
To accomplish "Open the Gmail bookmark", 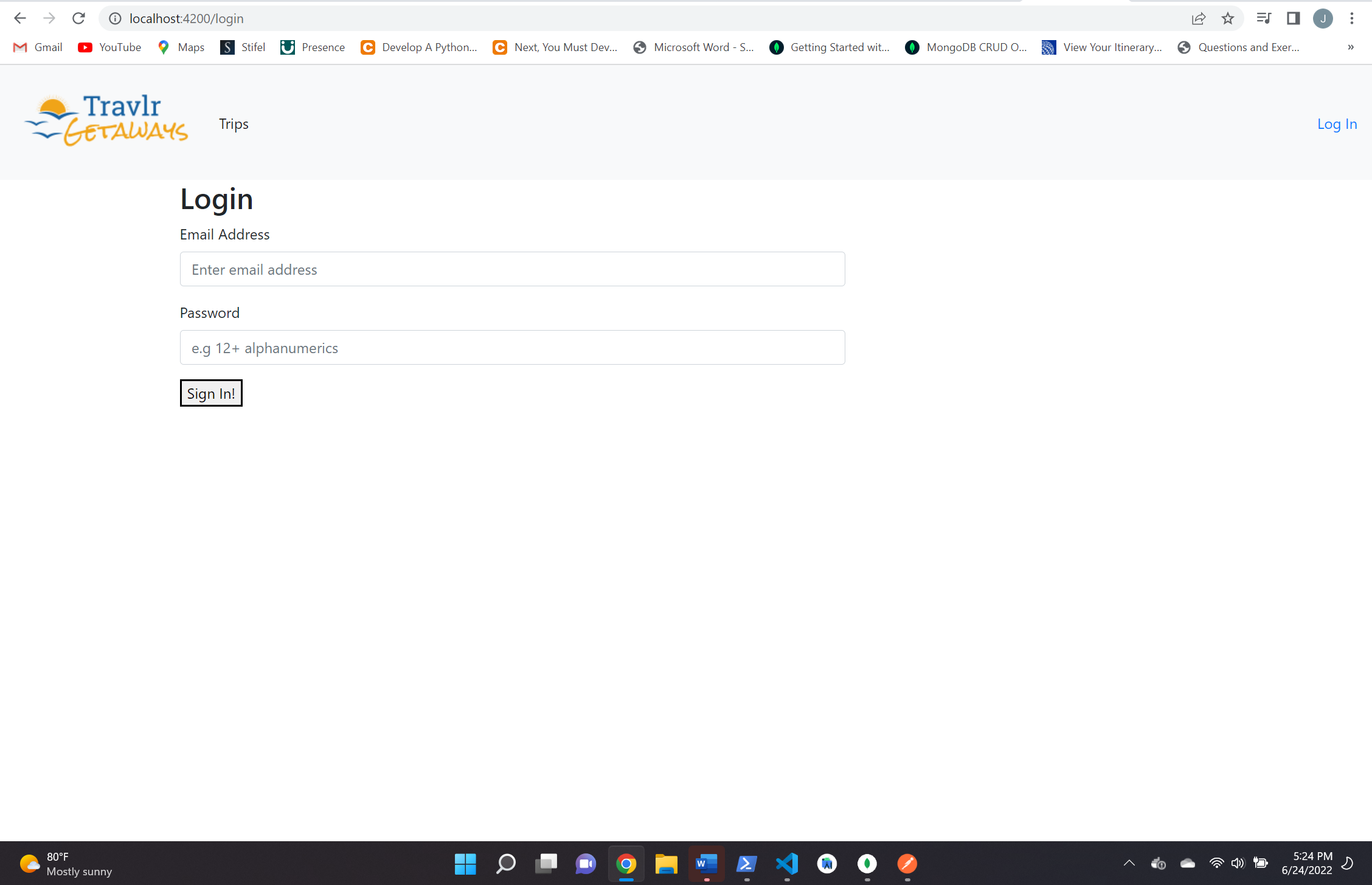I will 38,47.
